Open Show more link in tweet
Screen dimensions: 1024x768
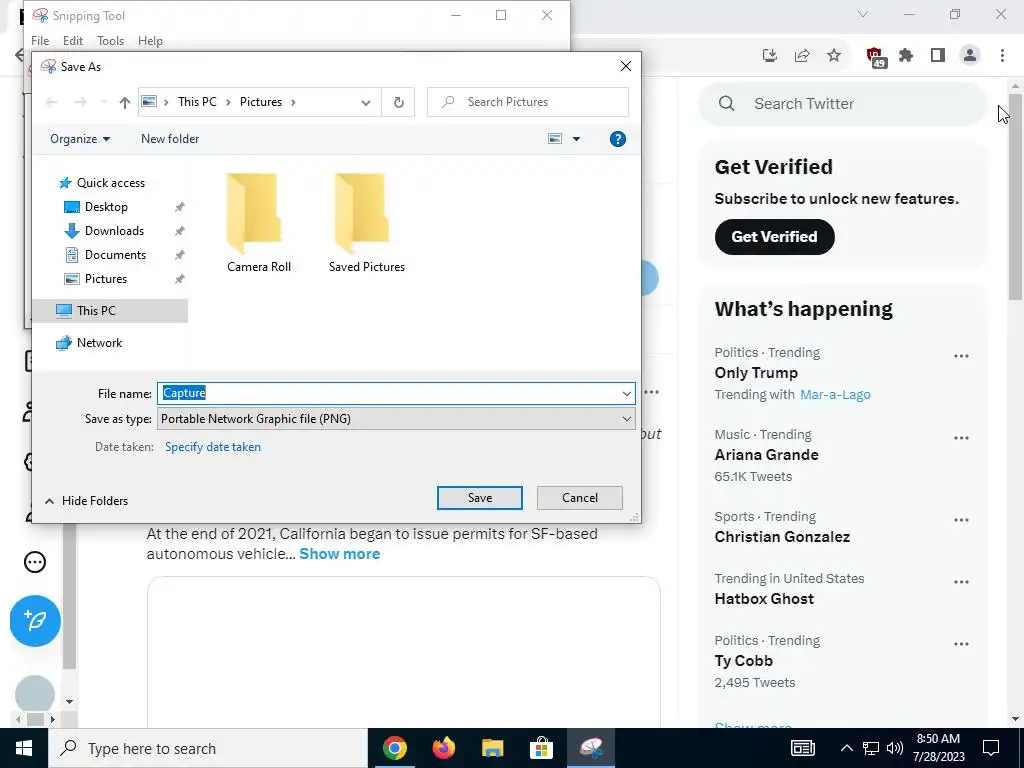click(x=339, y=554)
